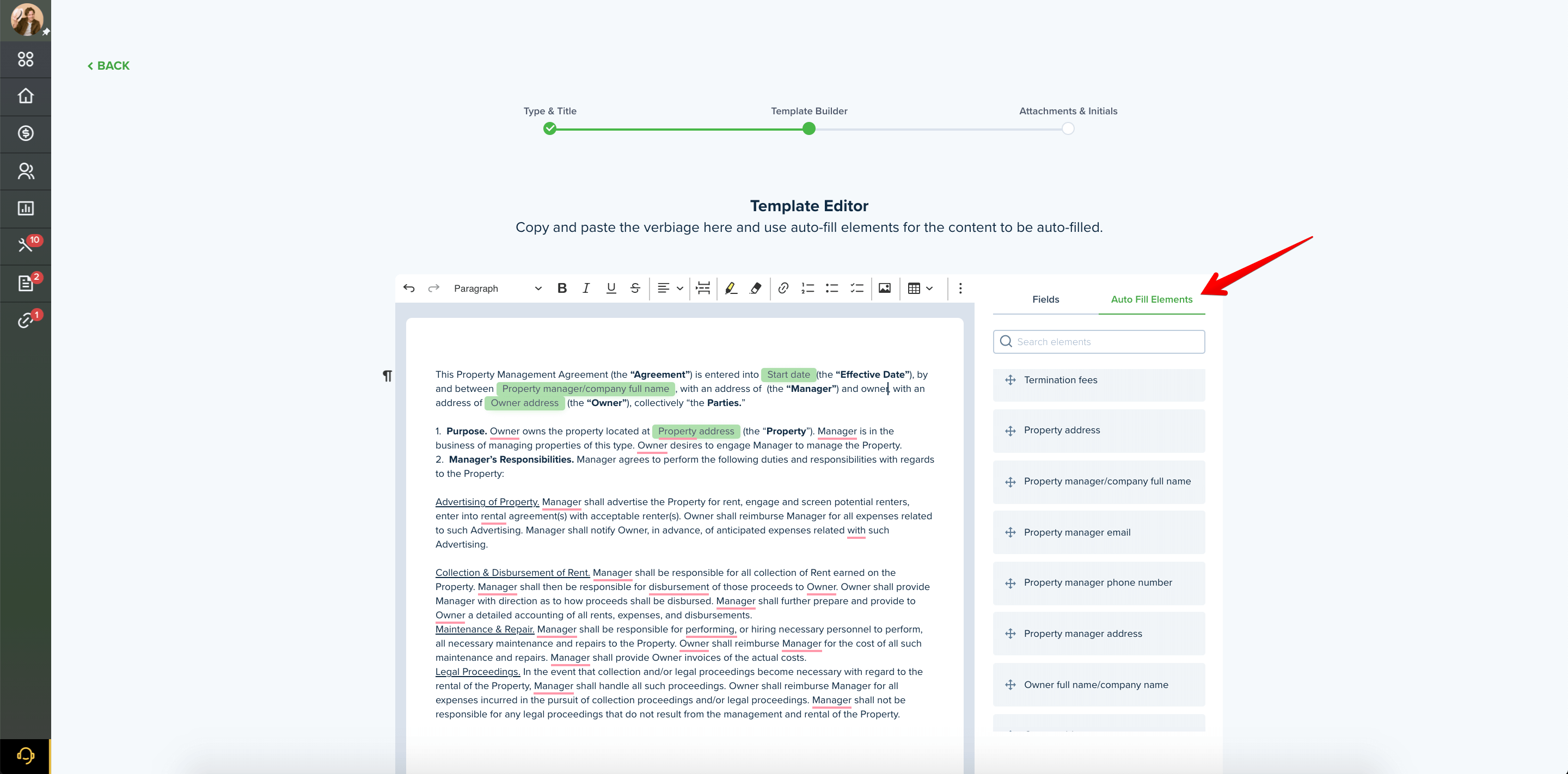
Task: Select the Property address auto-fill element
Action: [1099, 431]
